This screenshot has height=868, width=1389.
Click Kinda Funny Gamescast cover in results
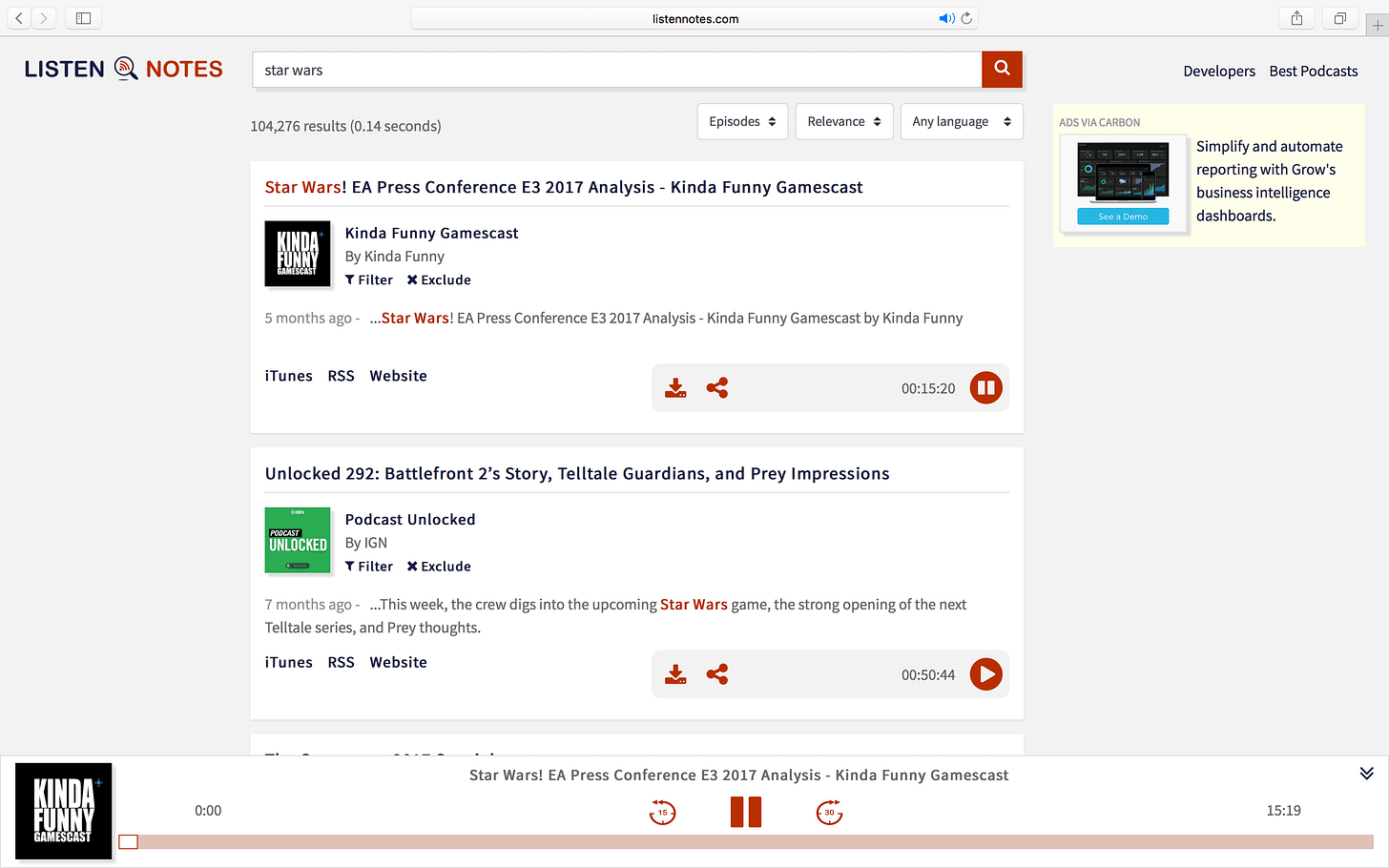tap(298, 254)
